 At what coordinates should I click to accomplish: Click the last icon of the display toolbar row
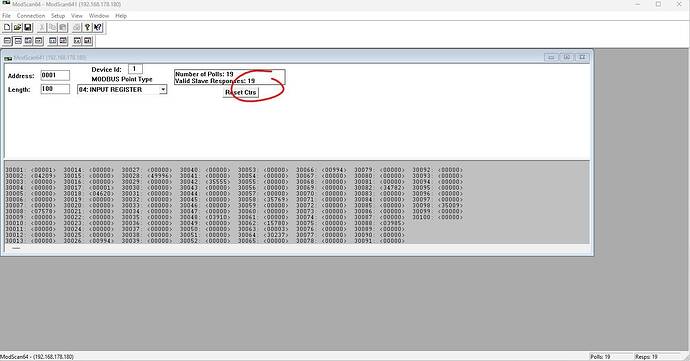88,41
